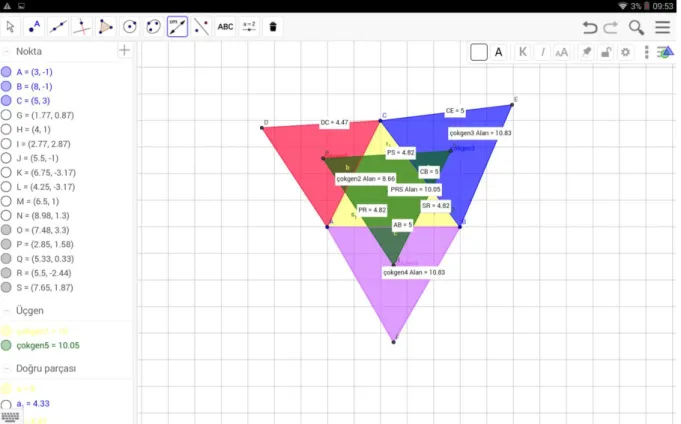Viewport: 681px width, 424px height.
Task: Undo the last action
Action: coord(589,27)
